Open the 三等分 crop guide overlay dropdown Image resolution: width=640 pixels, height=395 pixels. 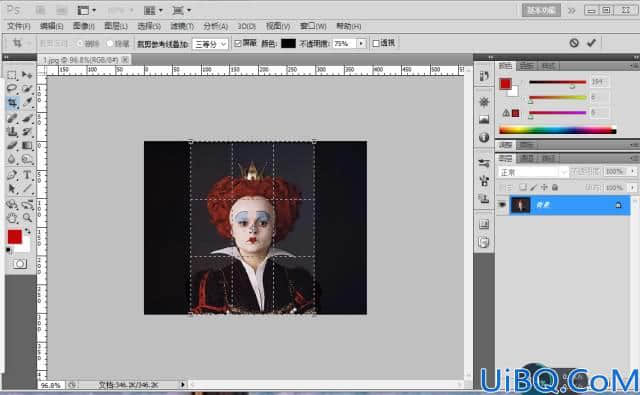pos(210,44)
